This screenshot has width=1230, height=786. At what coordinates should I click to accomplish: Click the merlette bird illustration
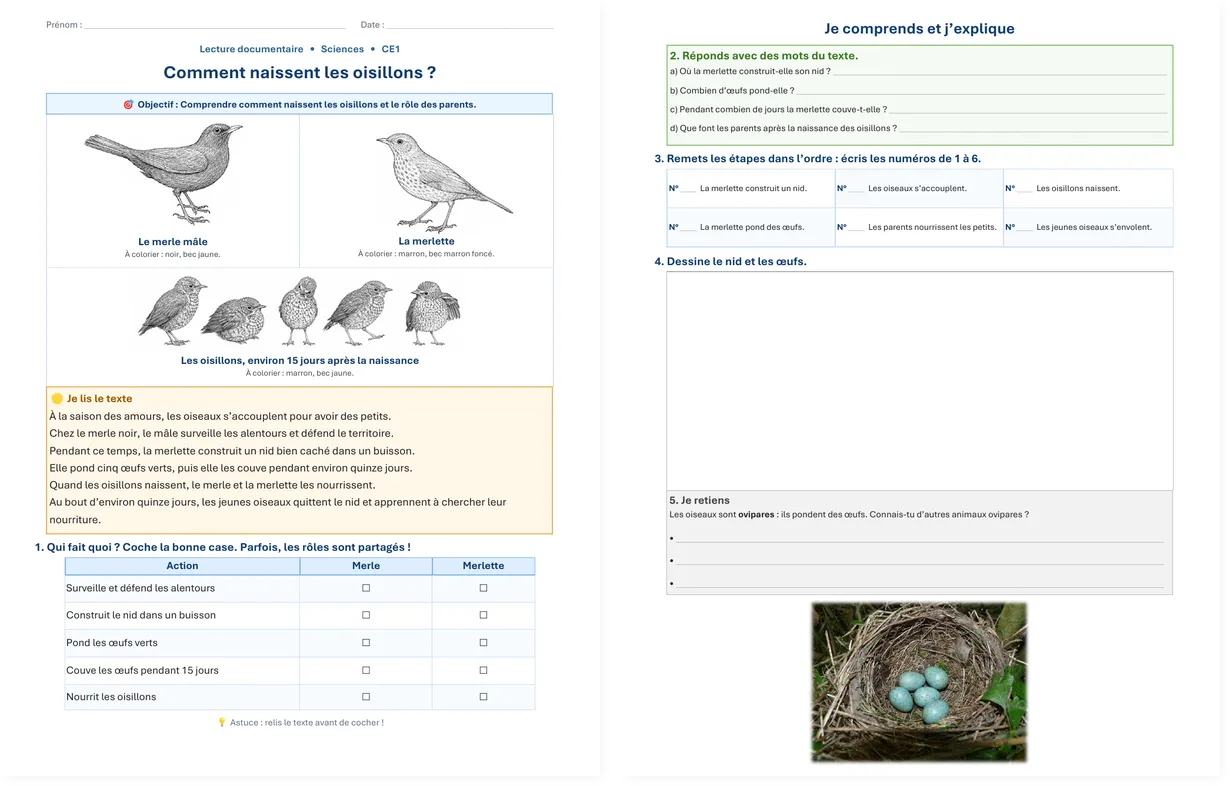(444, 182)
